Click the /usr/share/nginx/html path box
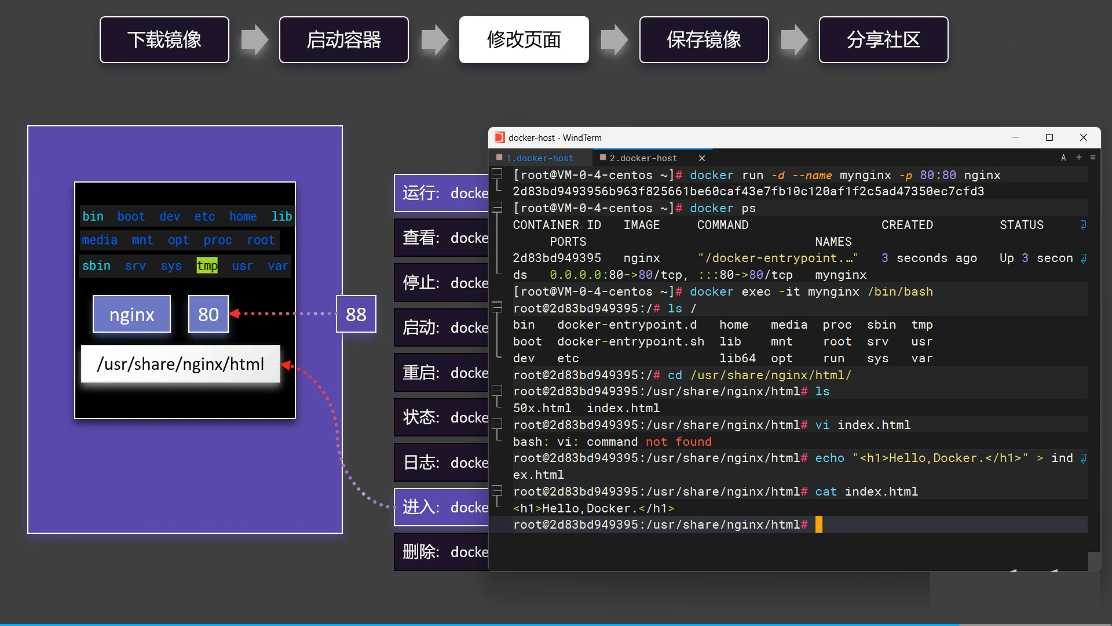Image resolution: width=1112 pixels, height=626 pixels. point(181,364)
